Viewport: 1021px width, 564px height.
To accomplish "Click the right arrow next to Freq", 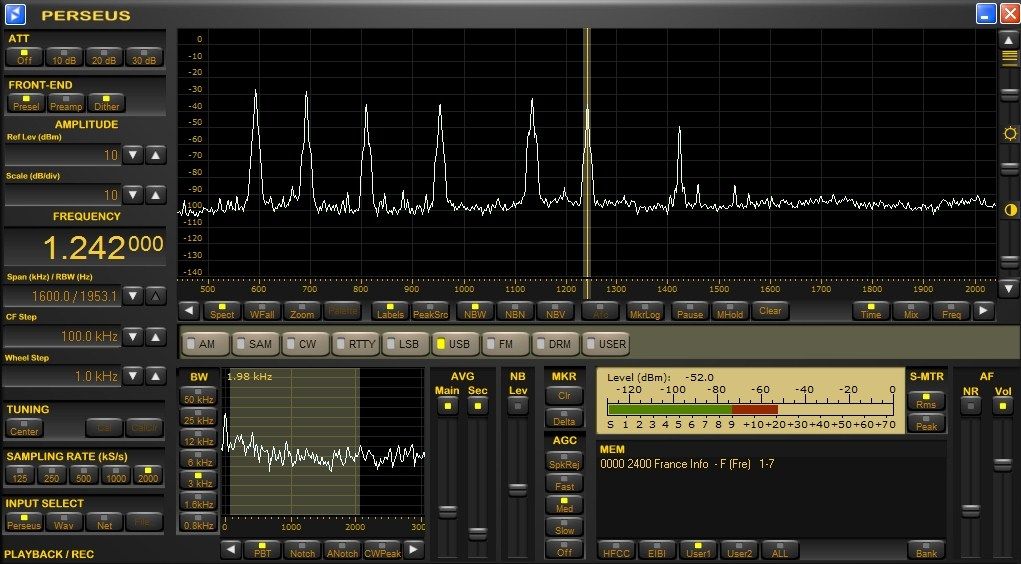I will tap(983, 311).
